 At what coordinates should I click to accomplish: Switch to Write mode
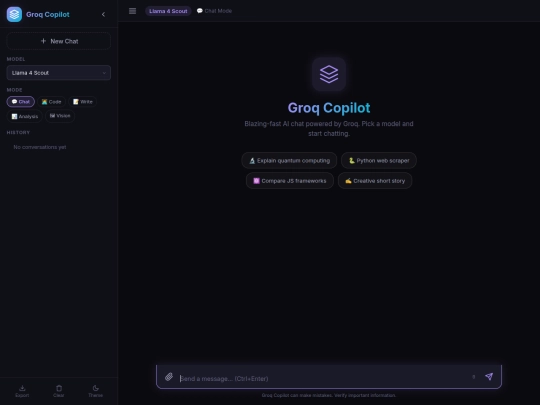click(x=83, y=102)
